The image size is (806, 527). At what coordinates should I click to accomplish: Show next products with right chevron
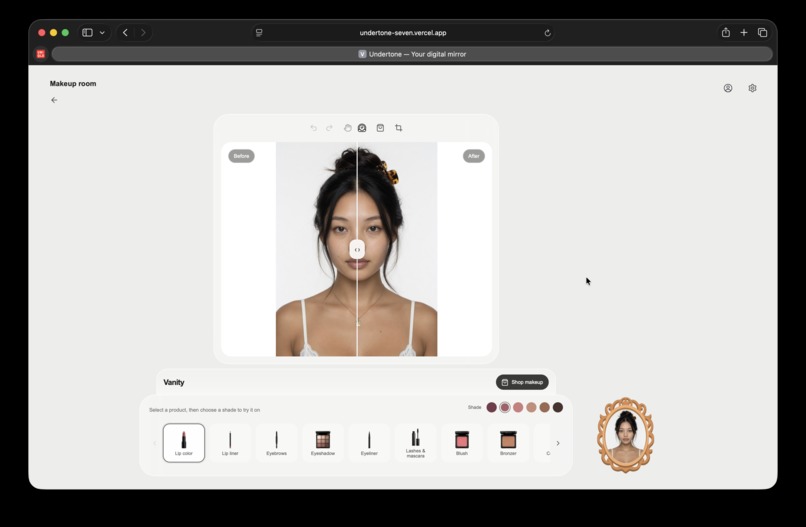tap(558, 443)
